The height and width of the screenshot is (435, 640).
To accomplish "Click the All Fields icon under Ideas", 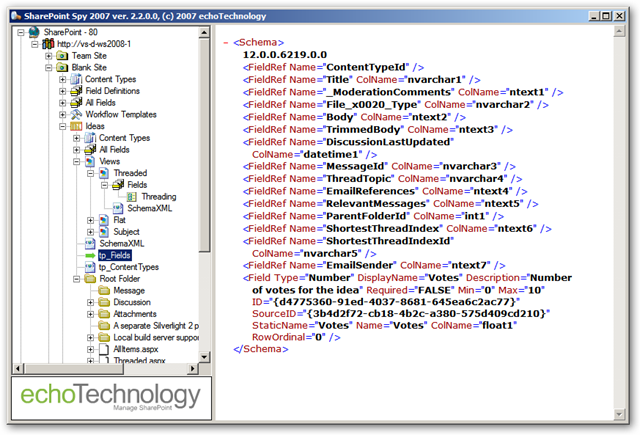I will [x=90, y=150].
